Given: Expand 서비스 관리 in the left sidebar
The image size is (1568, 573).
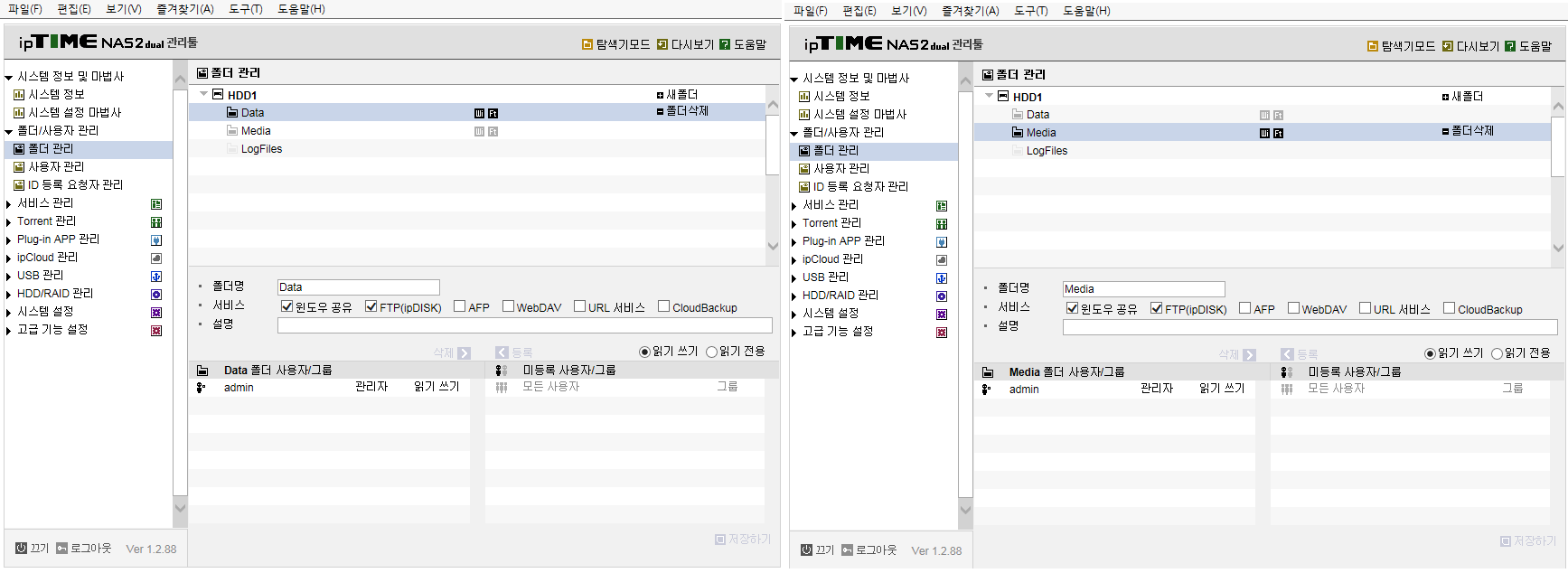Looking at the screenshot, I should click(x=9, y=204).
